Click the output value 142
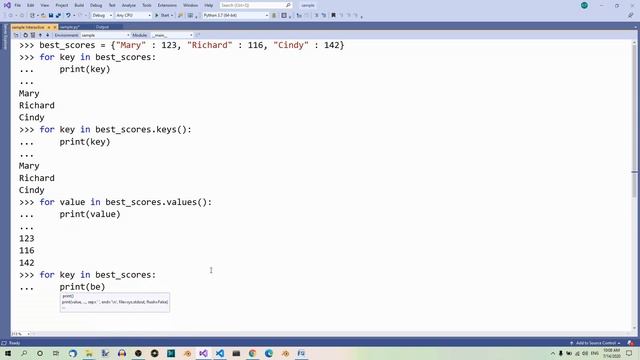Screen dimensions: 640x360 (x=27, y=262)
